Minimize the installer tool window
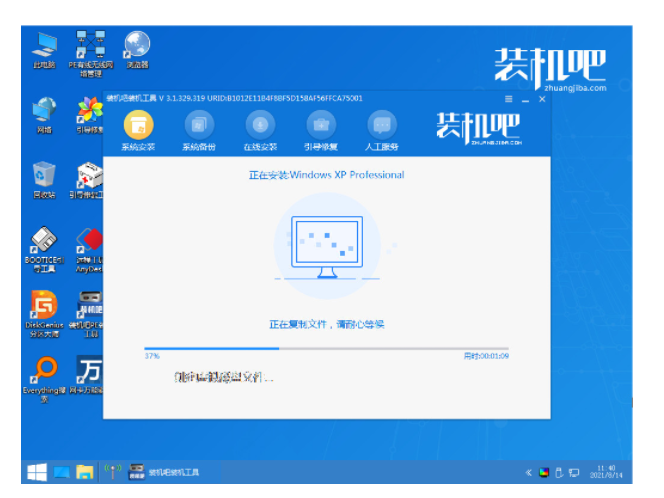This screenshot has height=498, width=664. click(x=526, y=100)
